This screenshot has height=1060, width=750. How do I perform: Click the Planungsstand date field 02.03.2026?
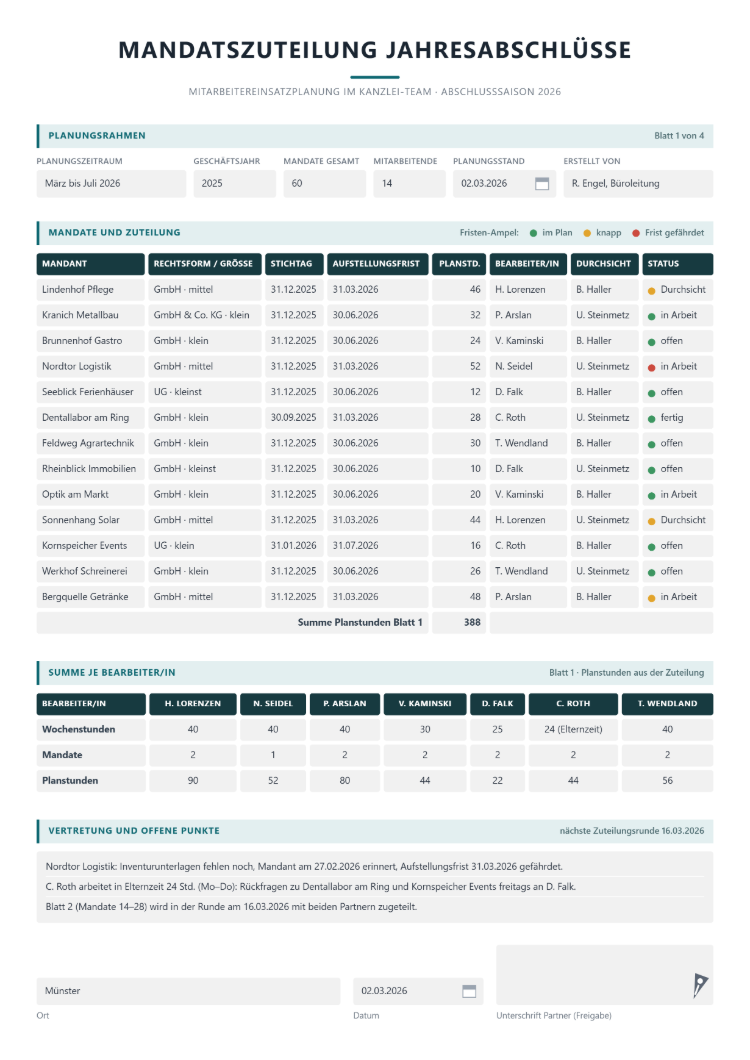[x=504, y=184]
